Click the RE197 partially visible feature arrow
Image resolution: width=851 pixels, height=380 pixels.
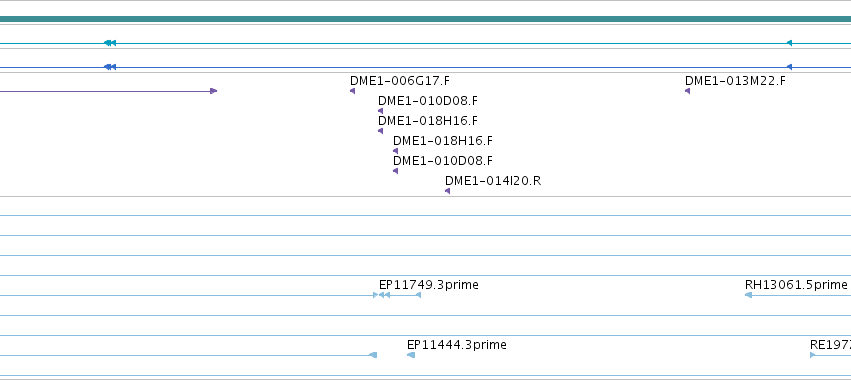click(812, 355)
